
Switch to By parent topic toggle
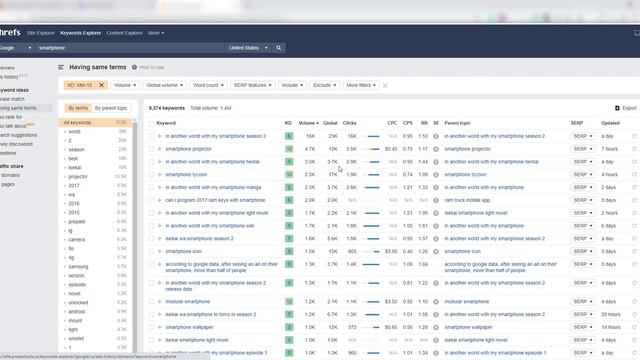tap(111, 108)
